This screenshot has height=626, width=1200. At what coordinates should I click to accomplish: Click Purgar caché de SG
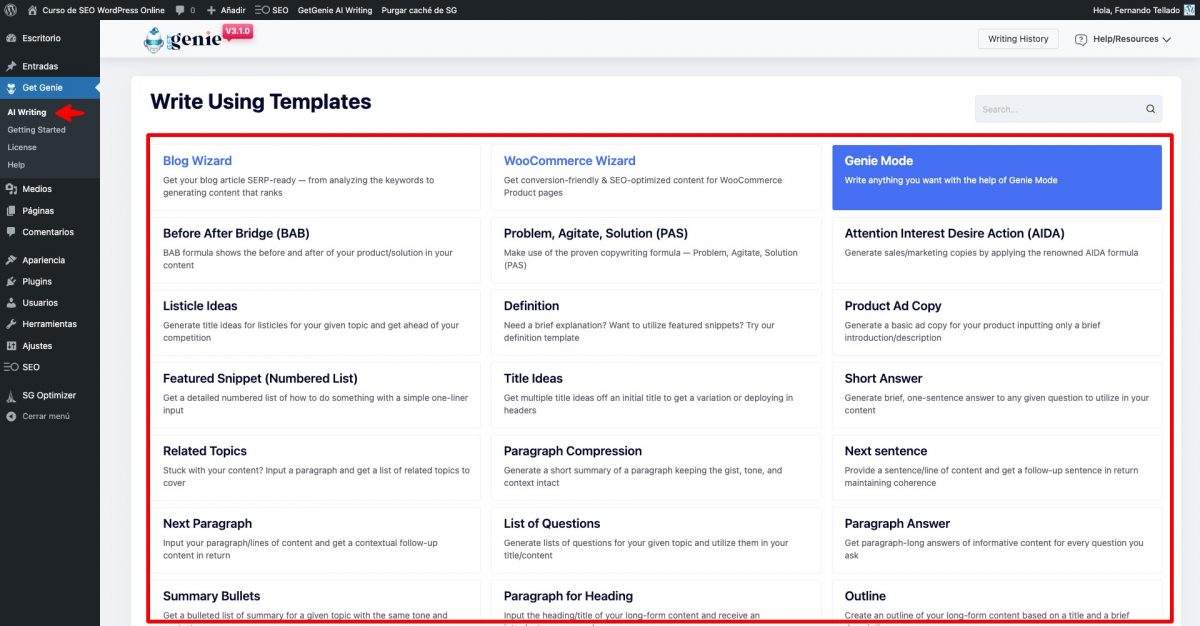(x=418, y=10)
